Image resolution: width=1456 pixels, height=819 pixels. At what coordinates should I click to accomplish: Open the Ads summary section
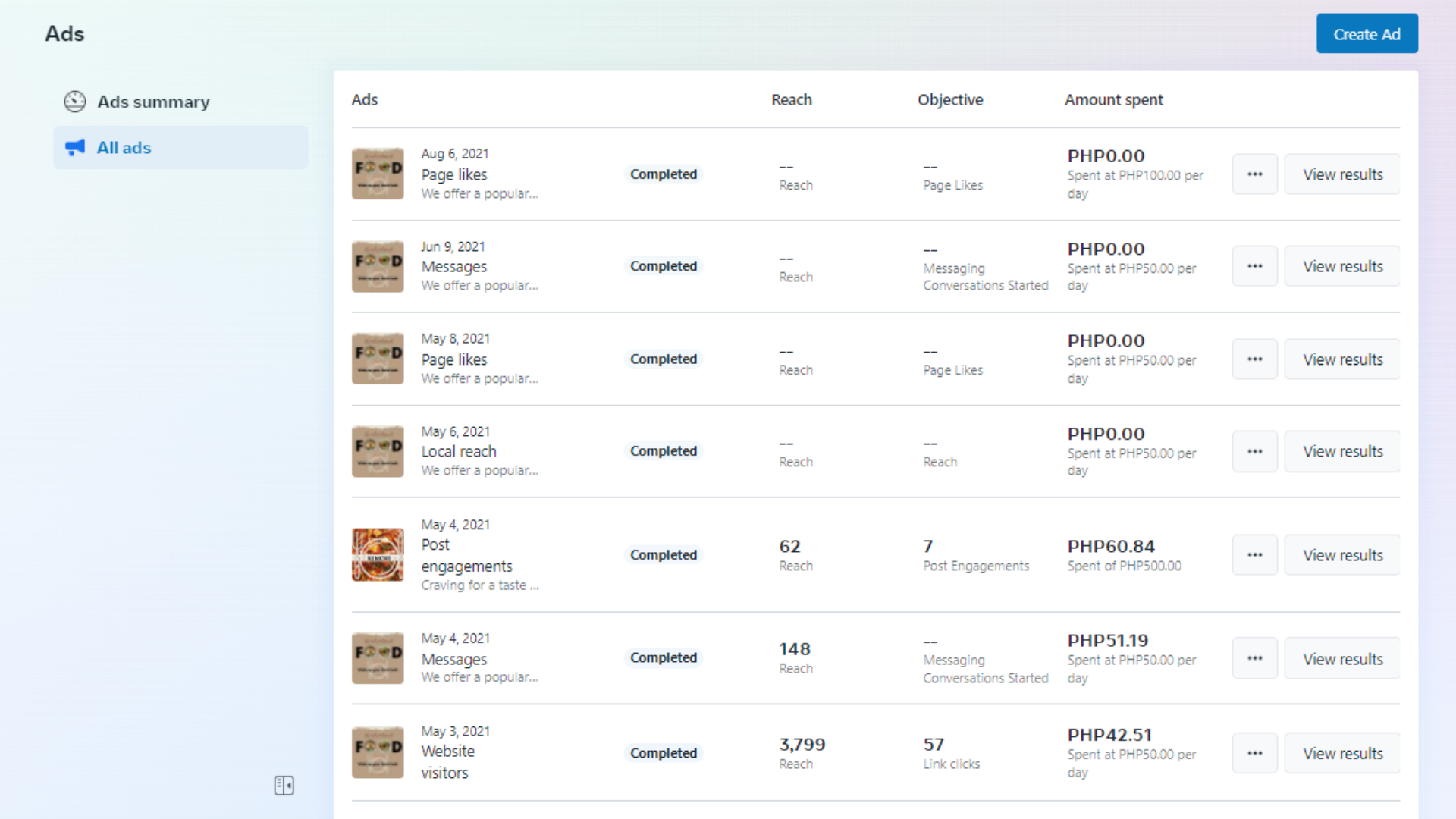tap(153, 102)
